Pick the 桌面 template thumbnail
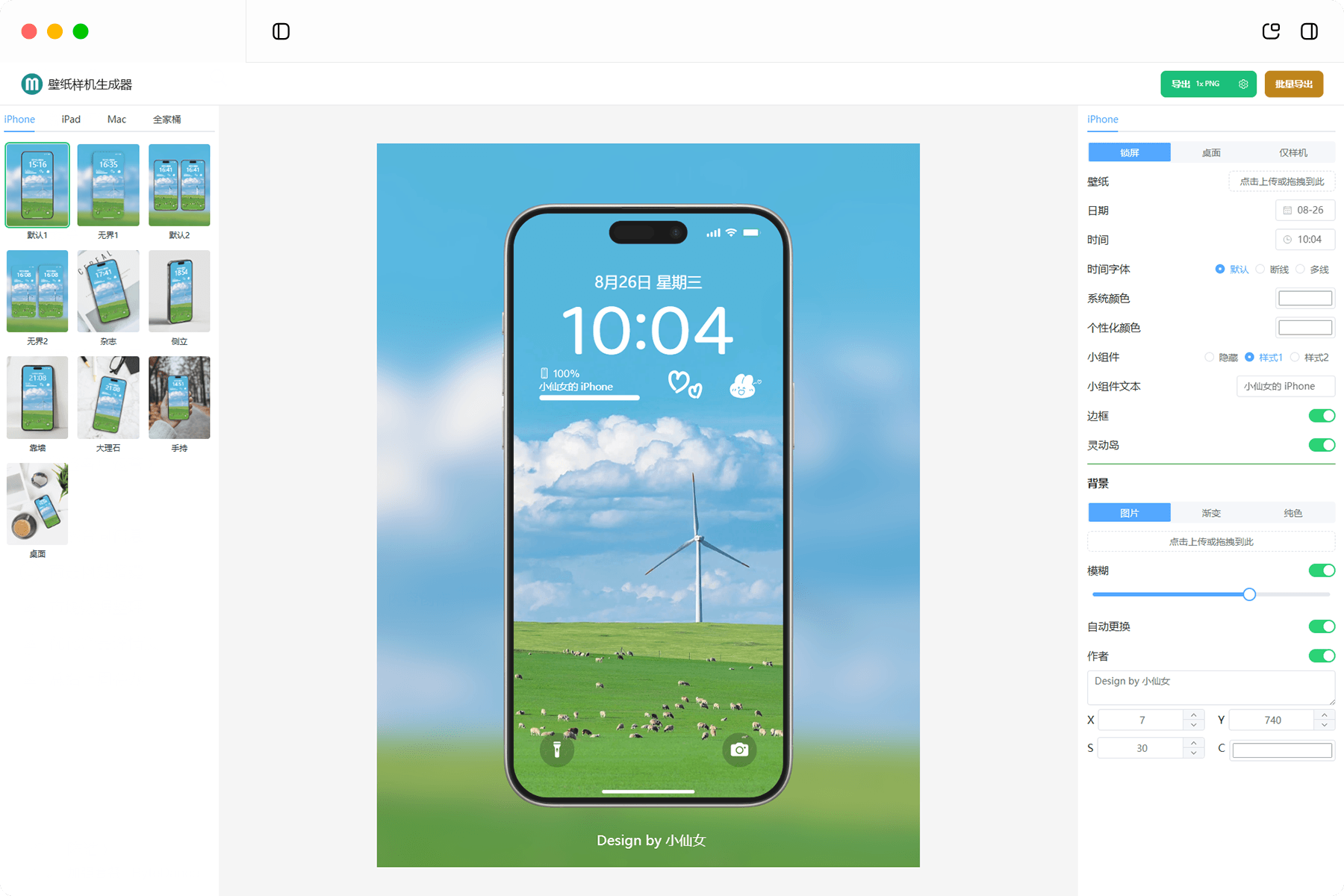The image size is (1344, 896). (x=37, y=504)
